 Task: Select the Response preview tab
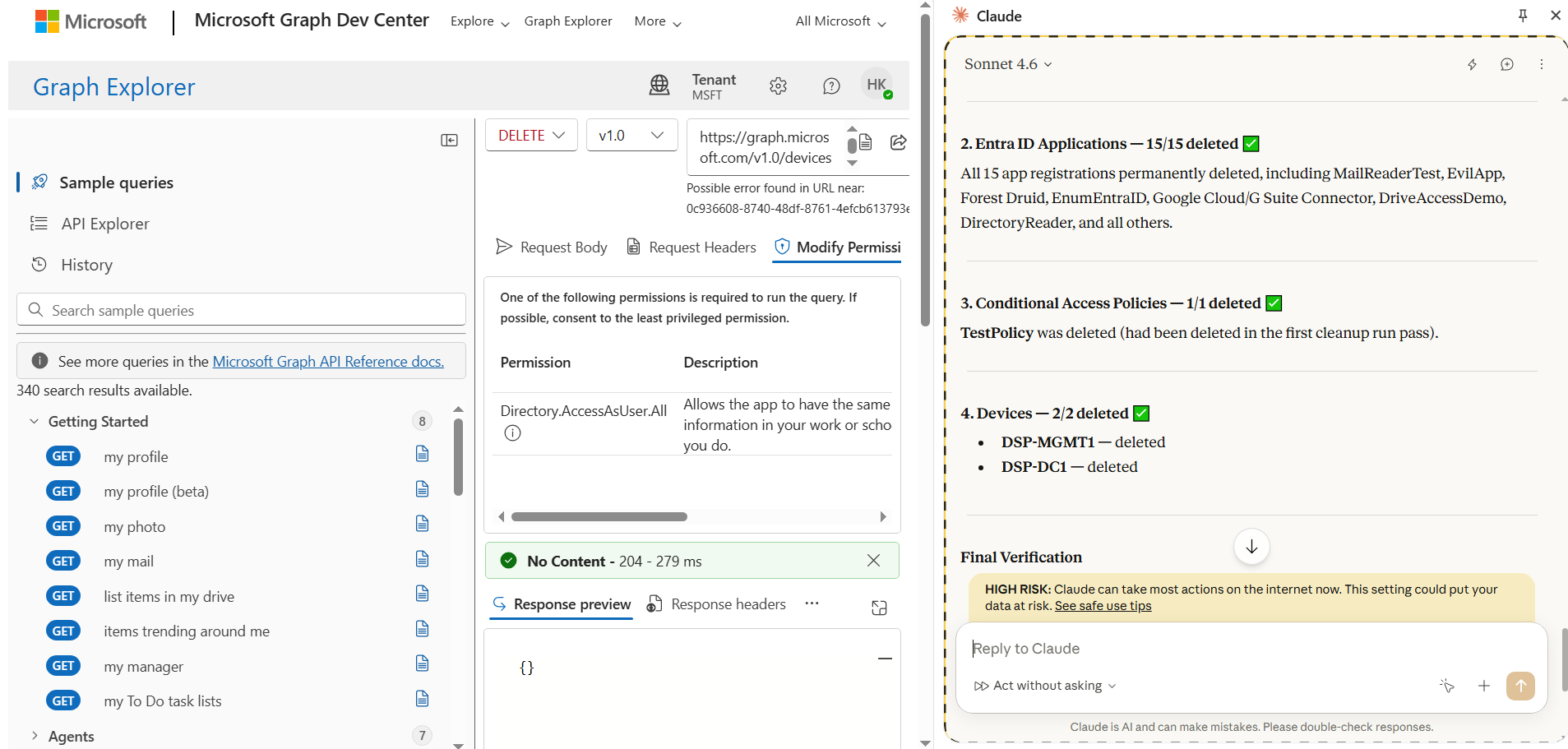tap(562, 604)
